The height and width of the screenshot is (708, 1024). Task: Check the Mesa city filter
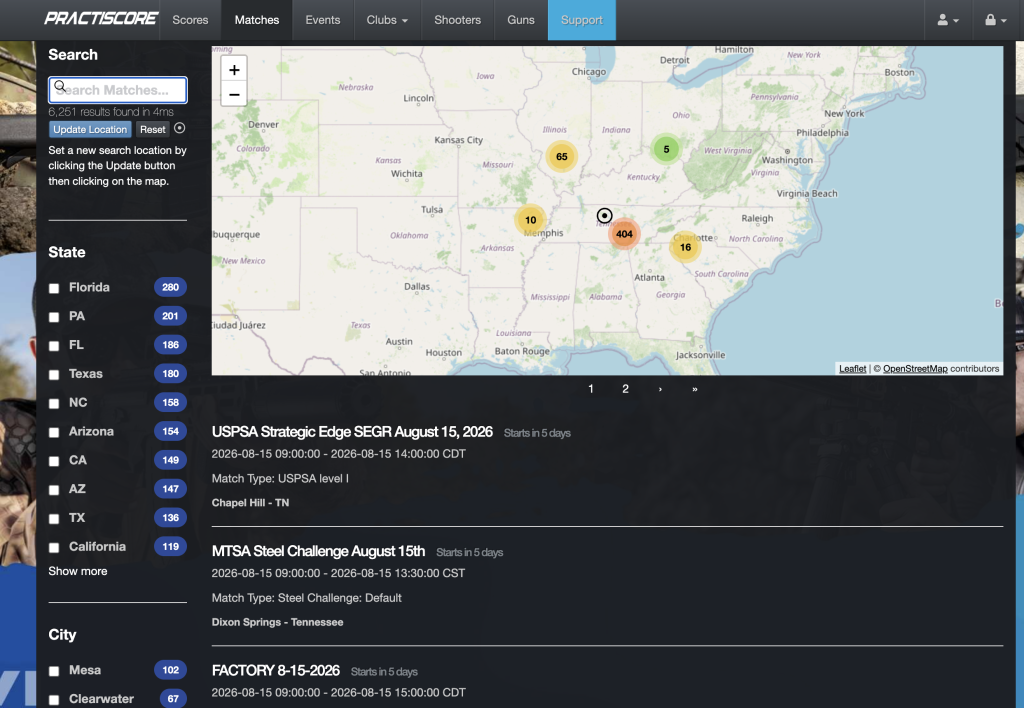[54, 671]
